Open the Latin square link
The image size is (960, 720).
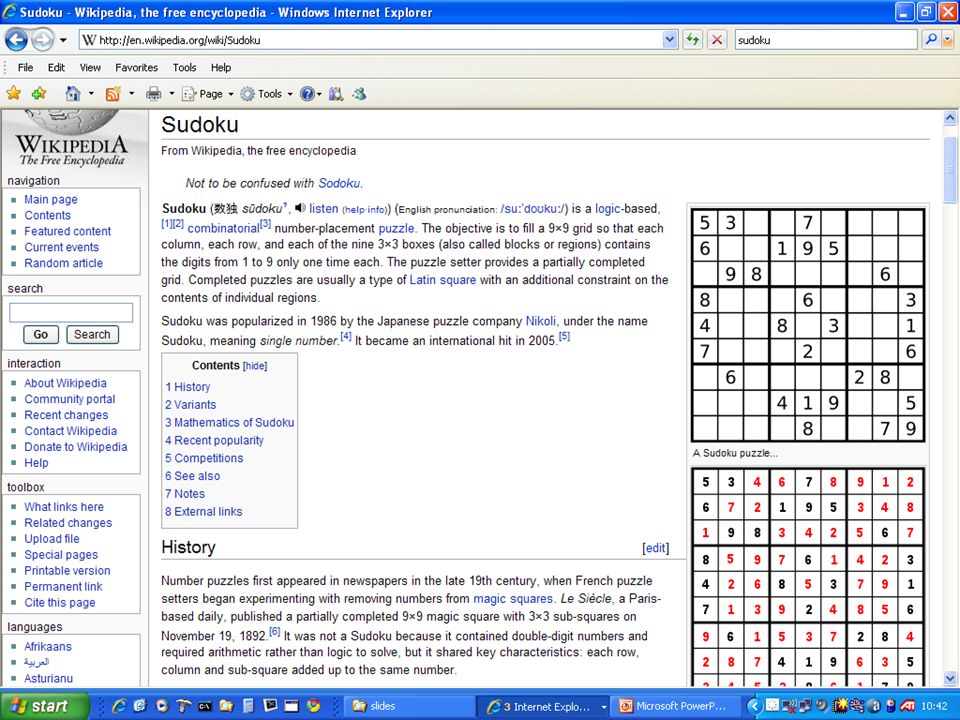442,280
